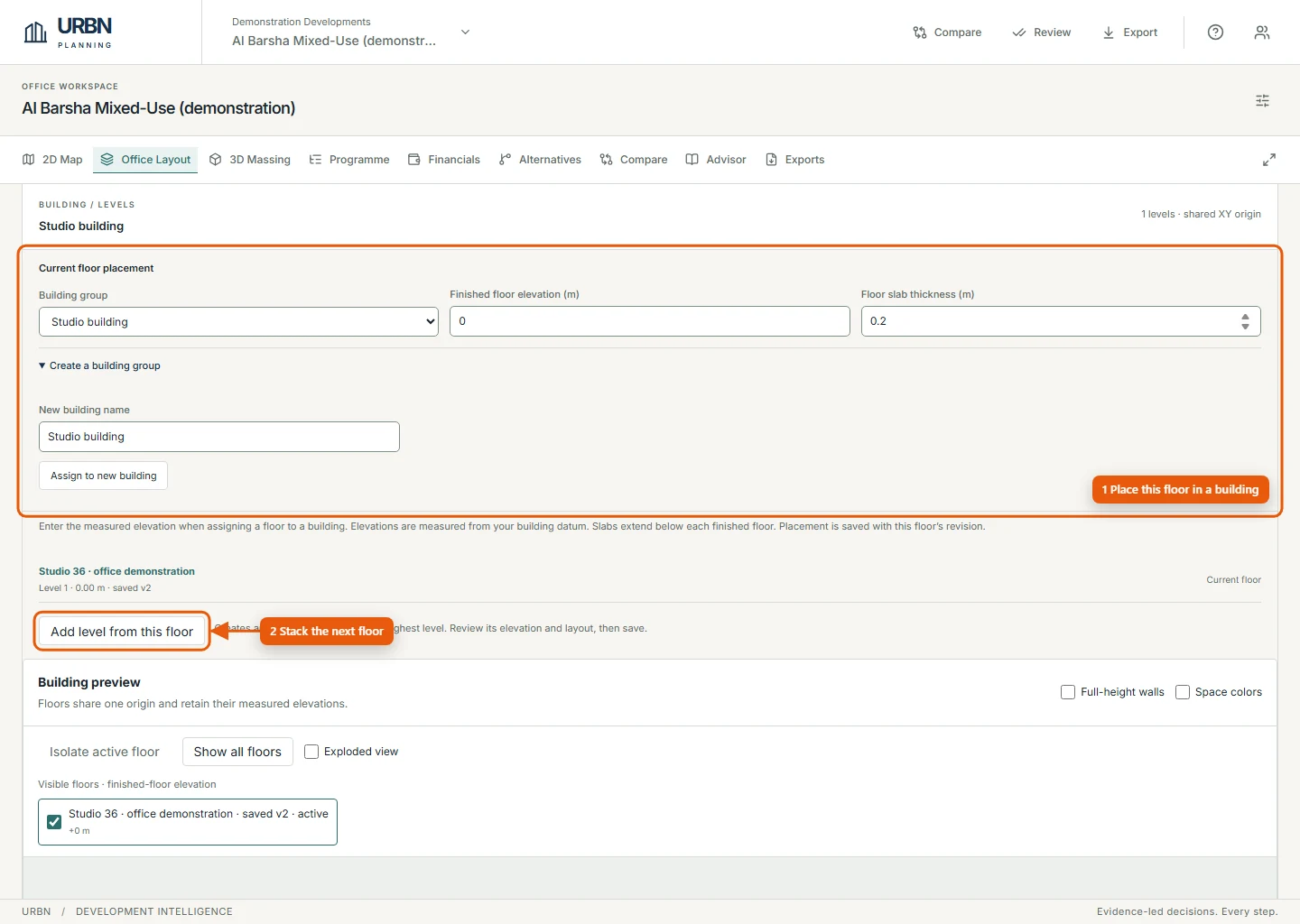Switch to the 3D Massing tab
The height and width of the screenshot is (924, 1300).
pos(249,160)
